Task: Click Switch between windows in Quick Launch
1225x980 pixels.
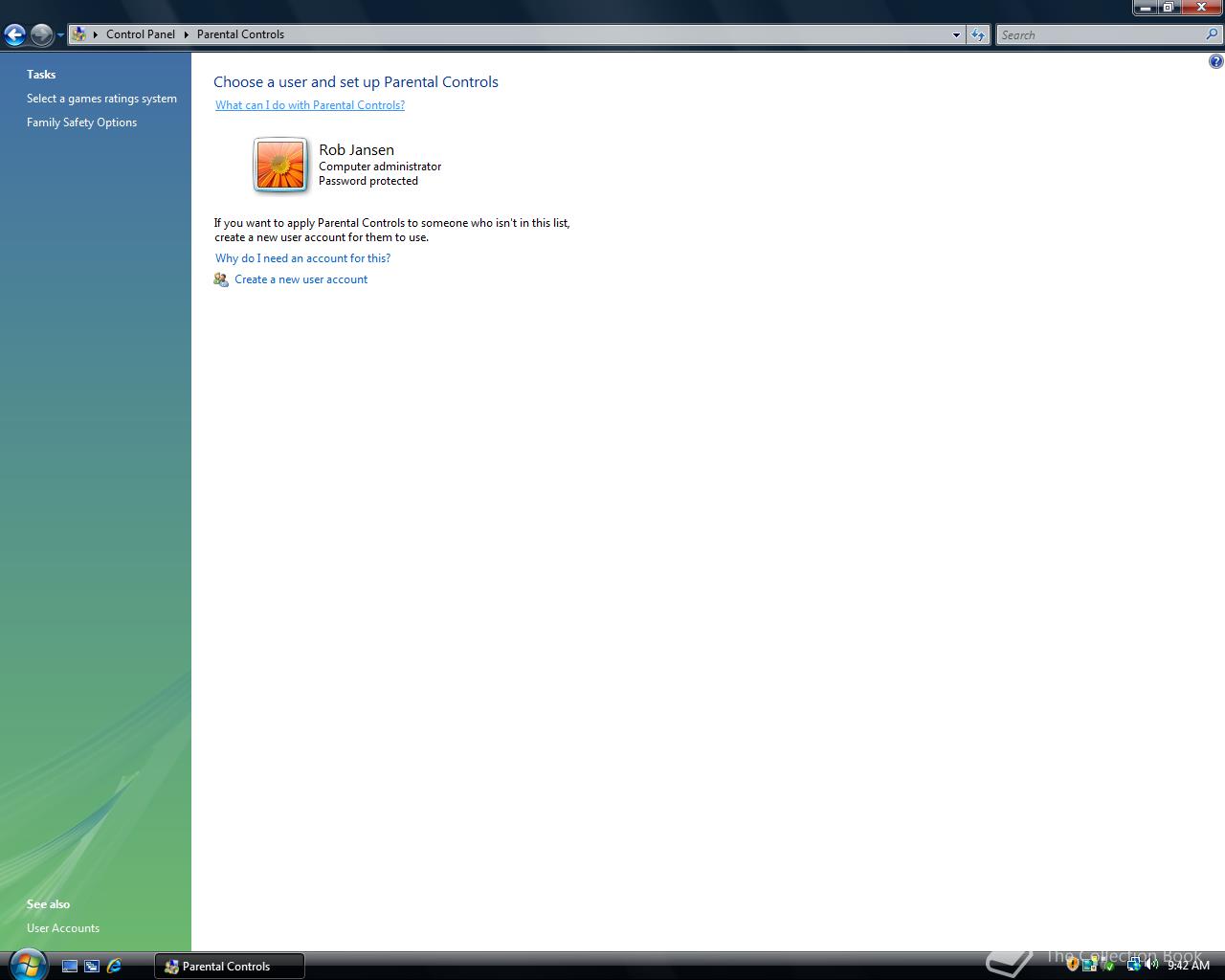Action: pos(92,967)
